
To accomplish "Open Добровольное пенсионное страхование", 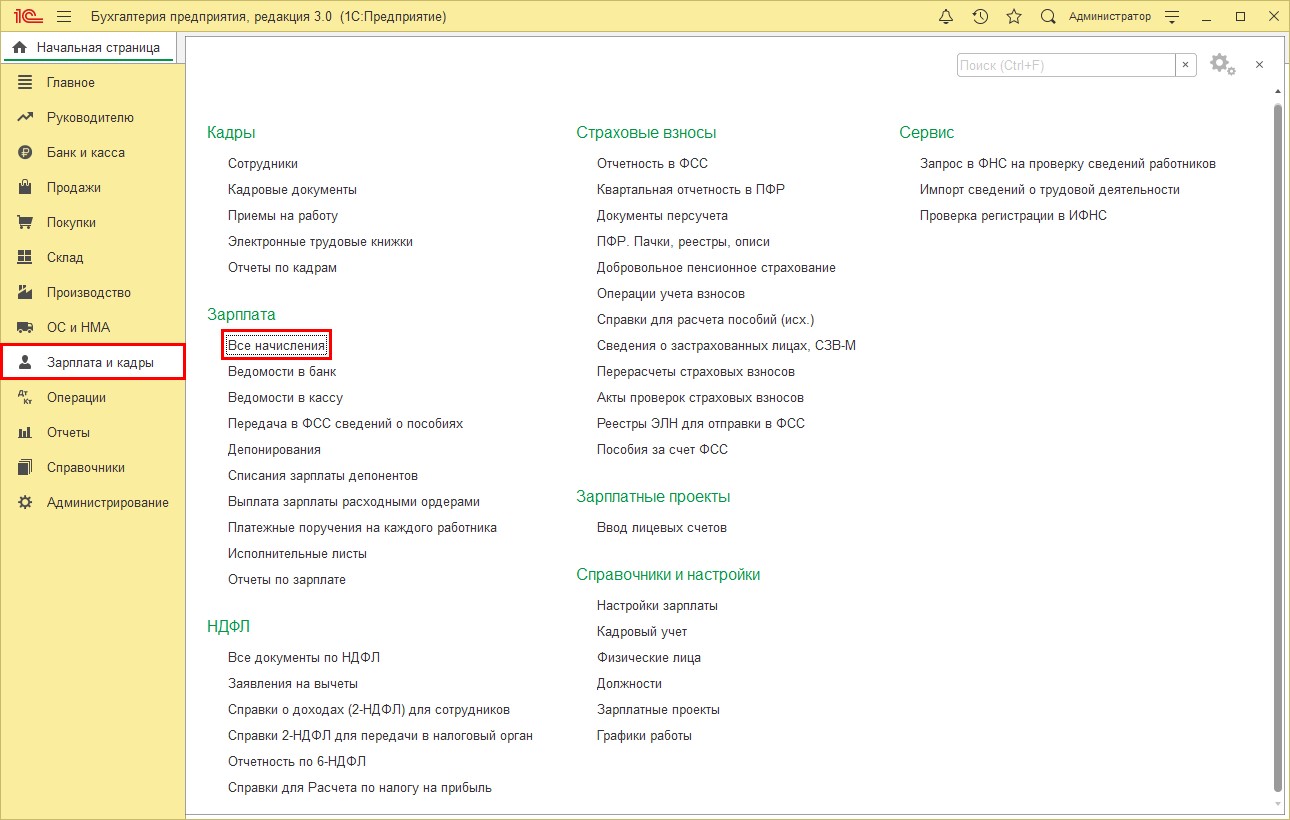I will pos(716,267).
